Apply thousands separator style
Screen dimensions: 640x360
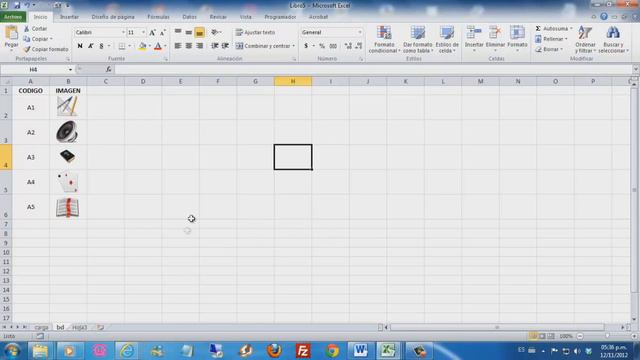coord(333,46)
